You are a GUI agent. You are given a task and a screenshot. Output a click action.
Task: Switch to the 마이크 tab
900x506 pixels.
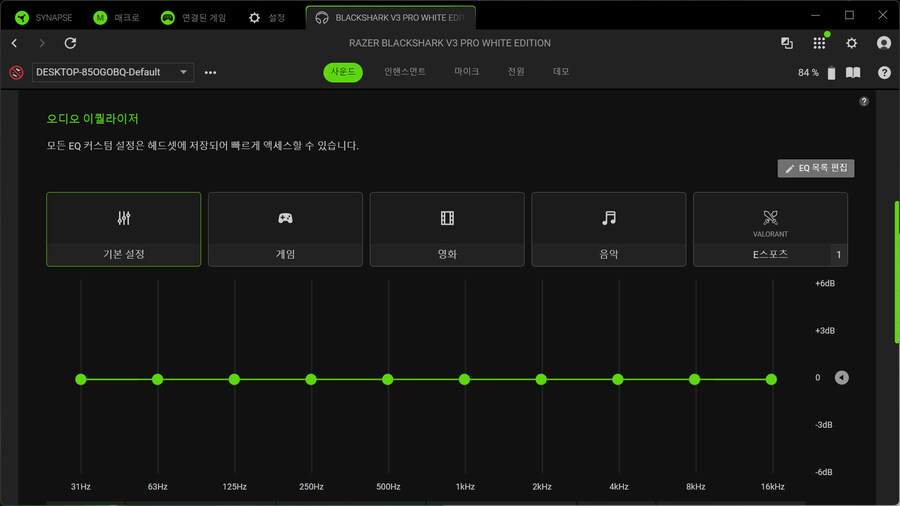coord(467,72)
